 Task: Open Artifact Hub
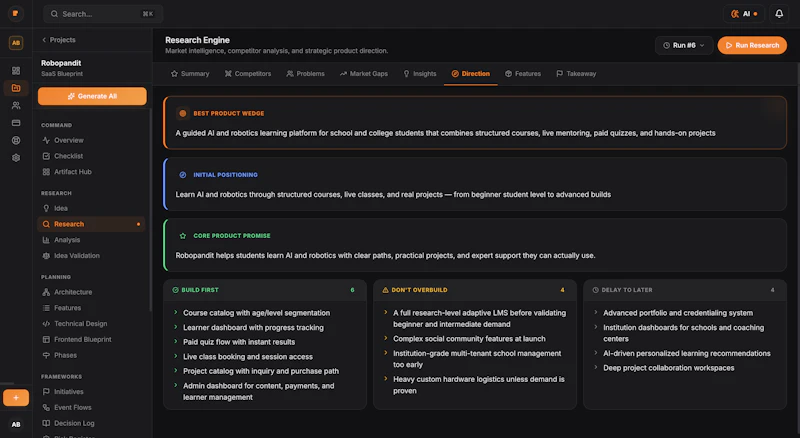point(92,172)
